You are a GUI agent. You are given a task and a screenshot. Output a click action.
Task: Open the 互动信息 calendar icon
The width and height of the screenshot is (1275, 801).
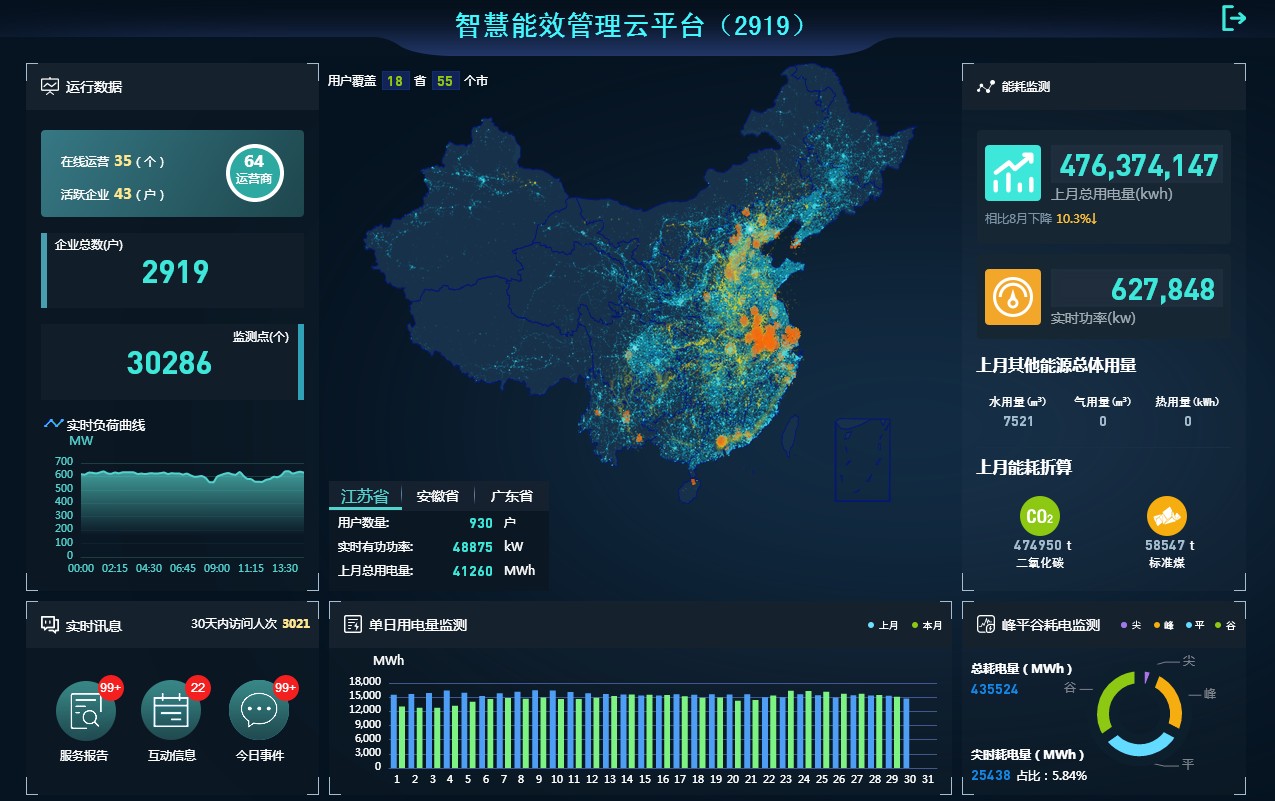[171, 710]
